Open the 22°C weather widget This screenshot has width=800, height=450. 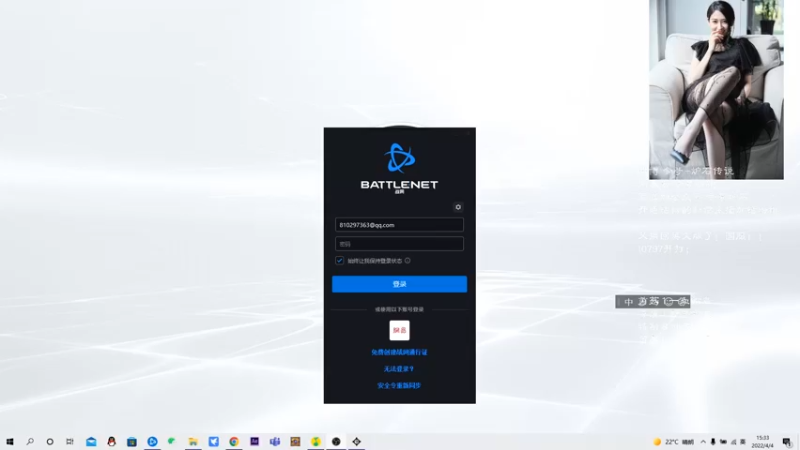673,442
